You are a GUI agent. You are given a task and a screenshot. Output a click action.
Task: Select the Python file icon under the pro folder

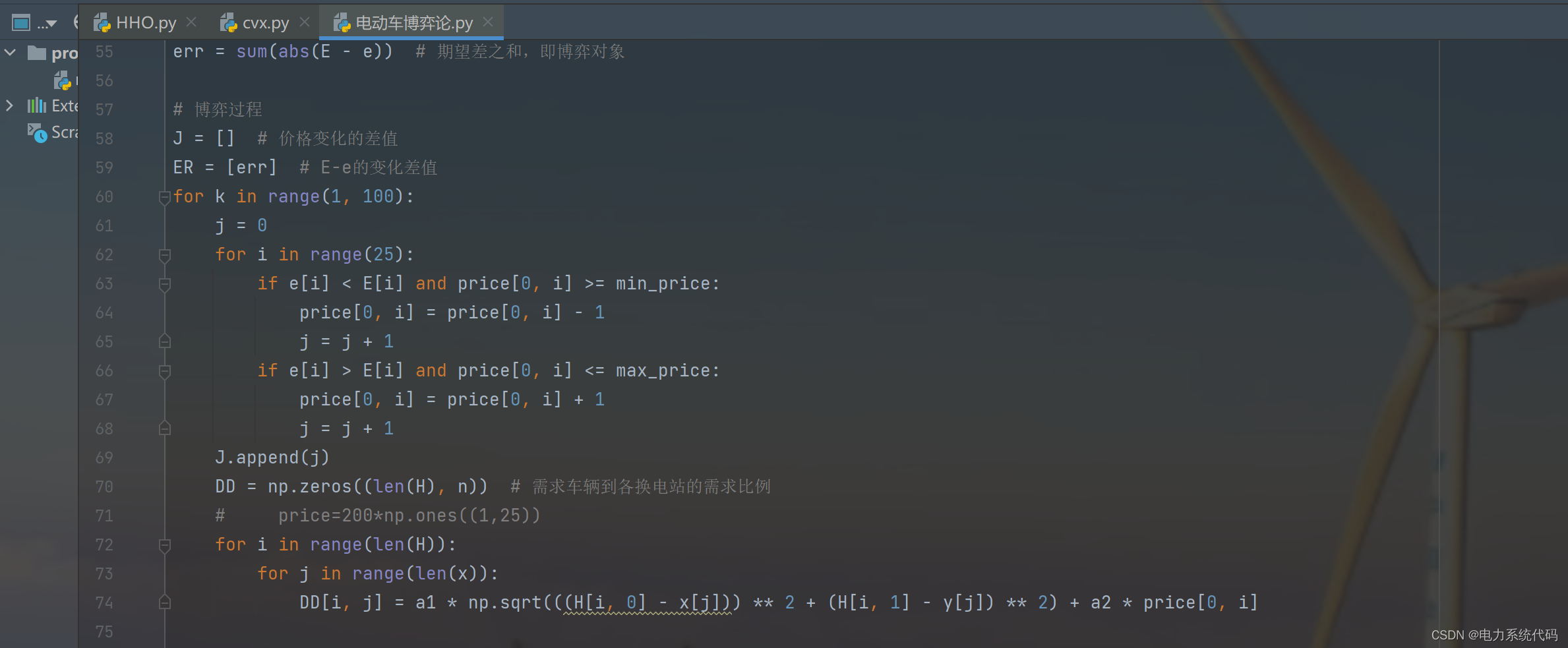[61, 80]
